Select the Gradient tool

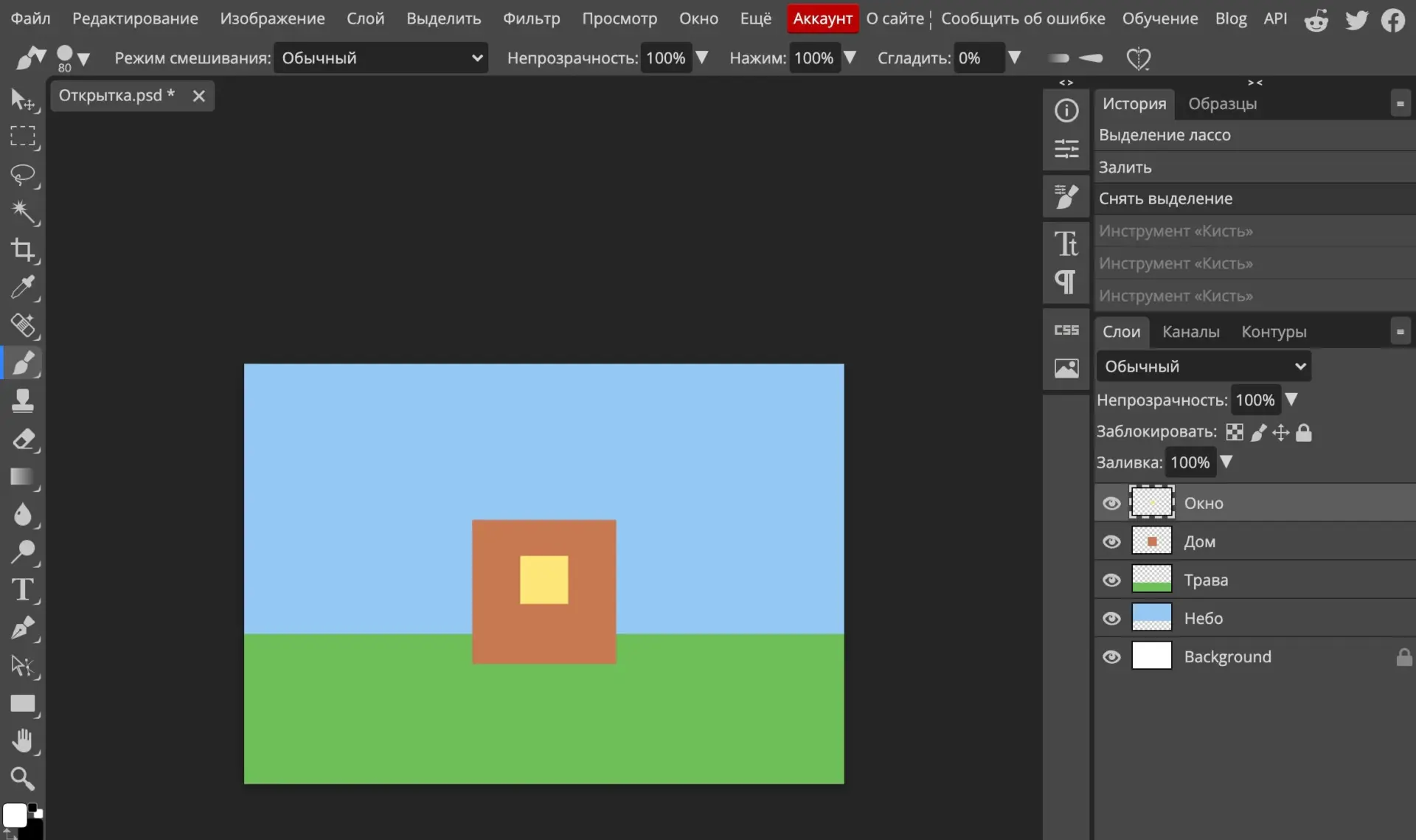[22, 476]
